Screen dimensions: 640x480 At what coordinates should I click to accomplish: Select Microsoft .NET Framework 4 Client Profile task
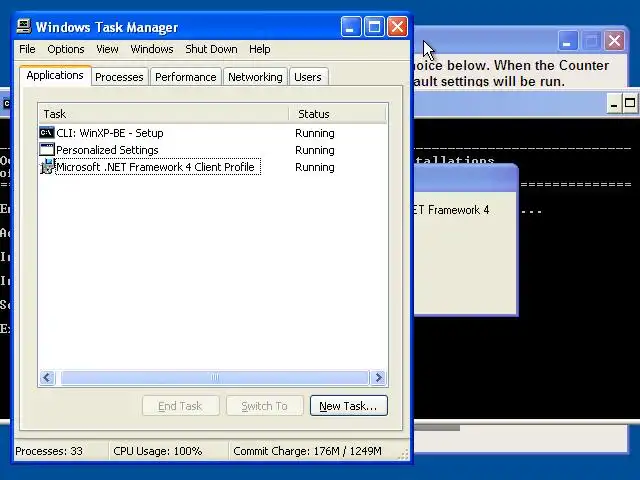coord(158,167)
